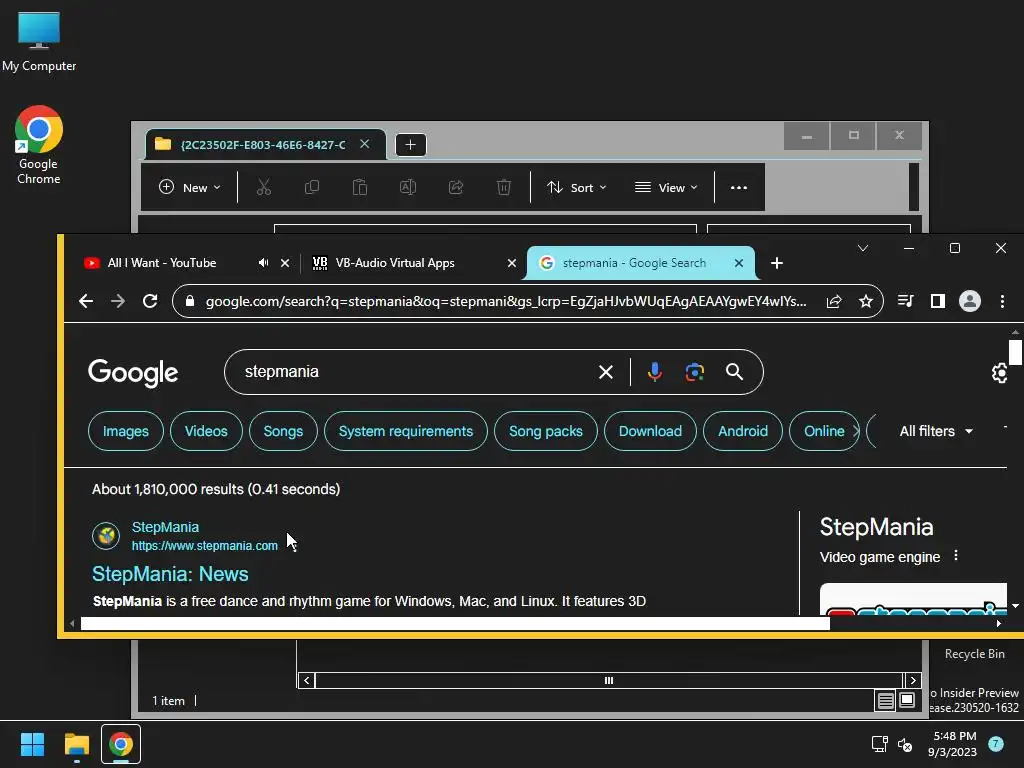Select the stepmania Google Search tab

(x=634, y=263)
